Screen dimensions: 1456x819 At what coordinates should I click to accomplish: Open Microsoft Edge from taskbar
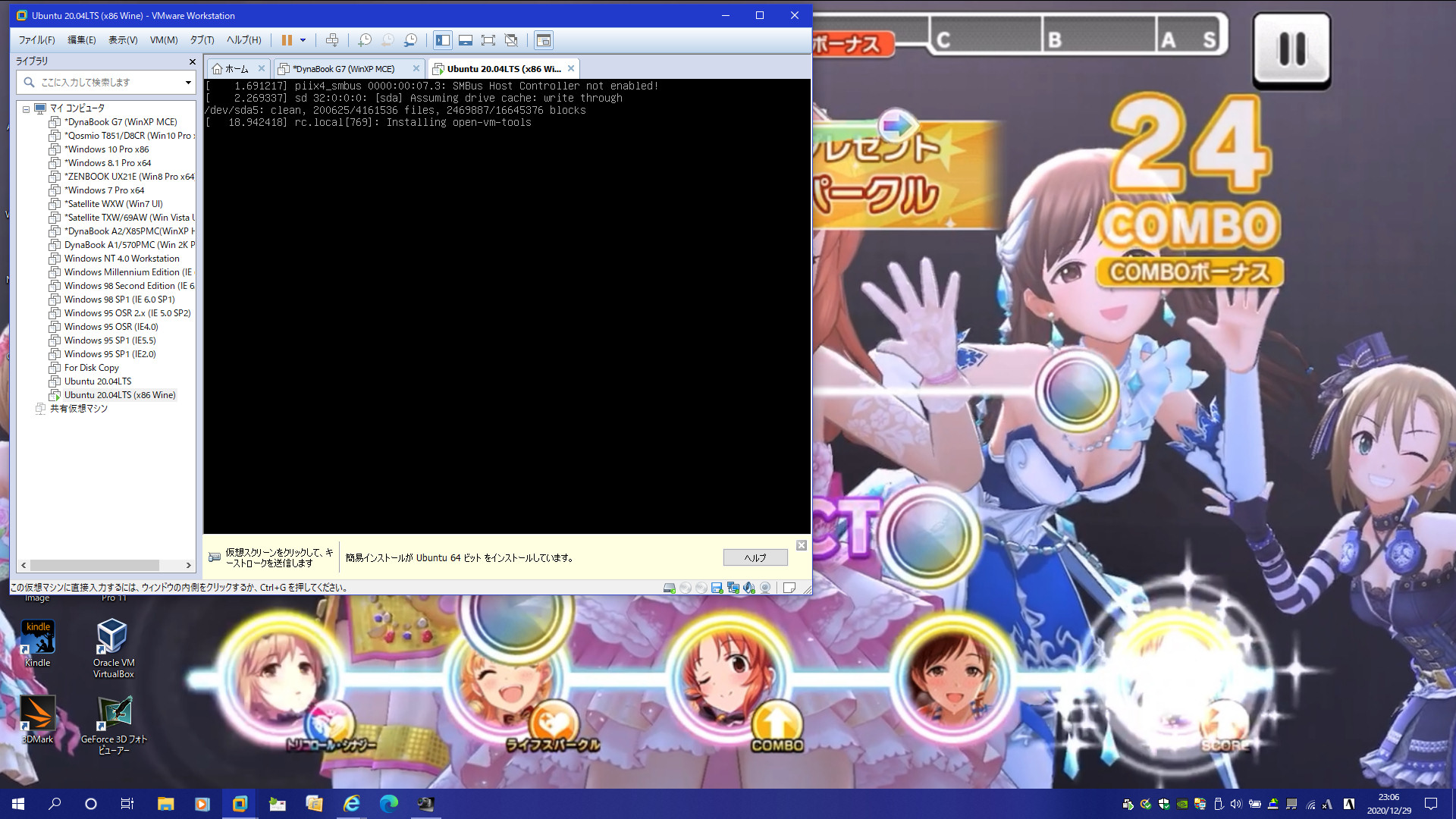click(388, 804)
